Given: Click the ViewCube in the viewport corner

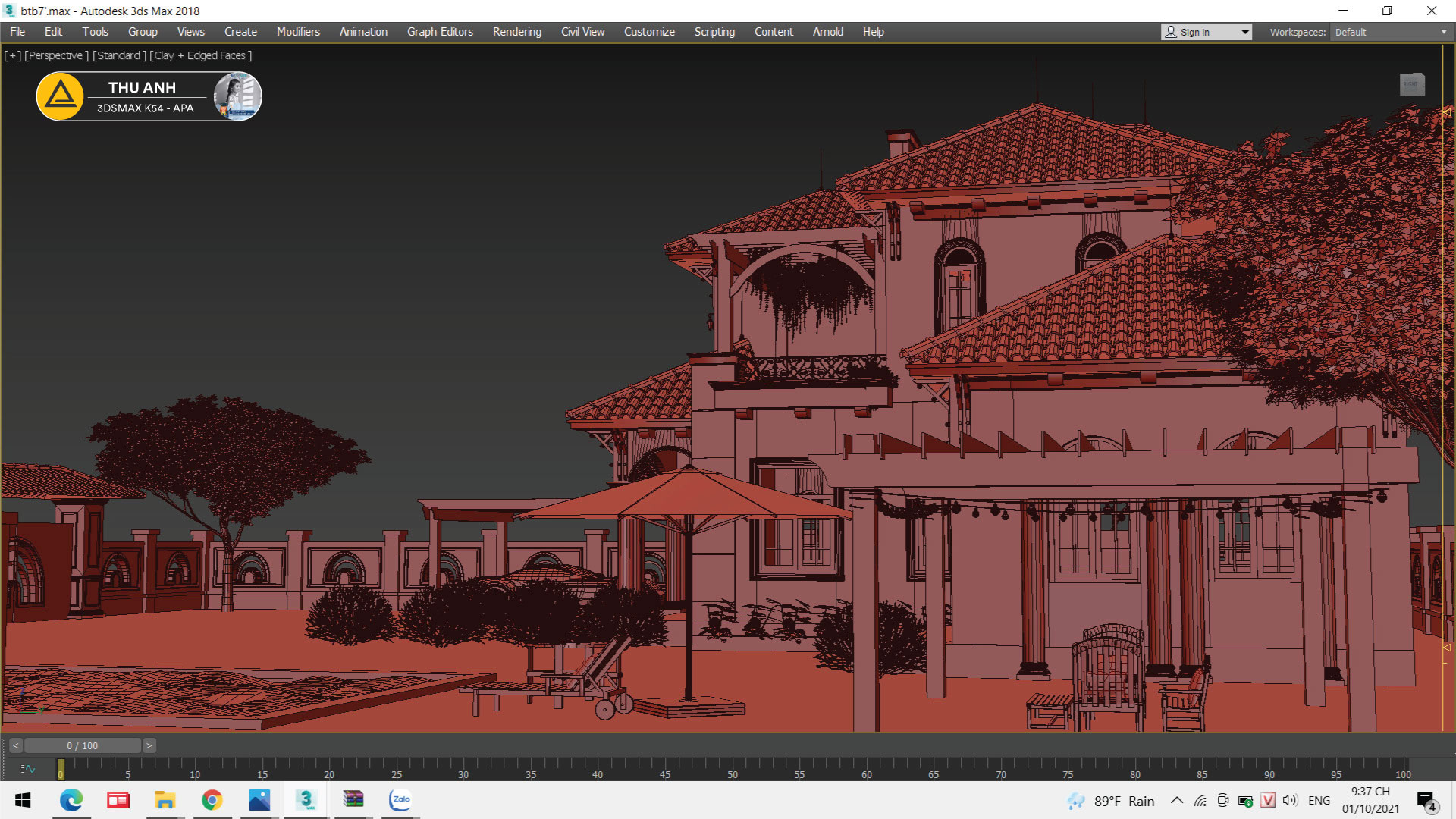Looking at the screenshot, I should point(1411,84).
